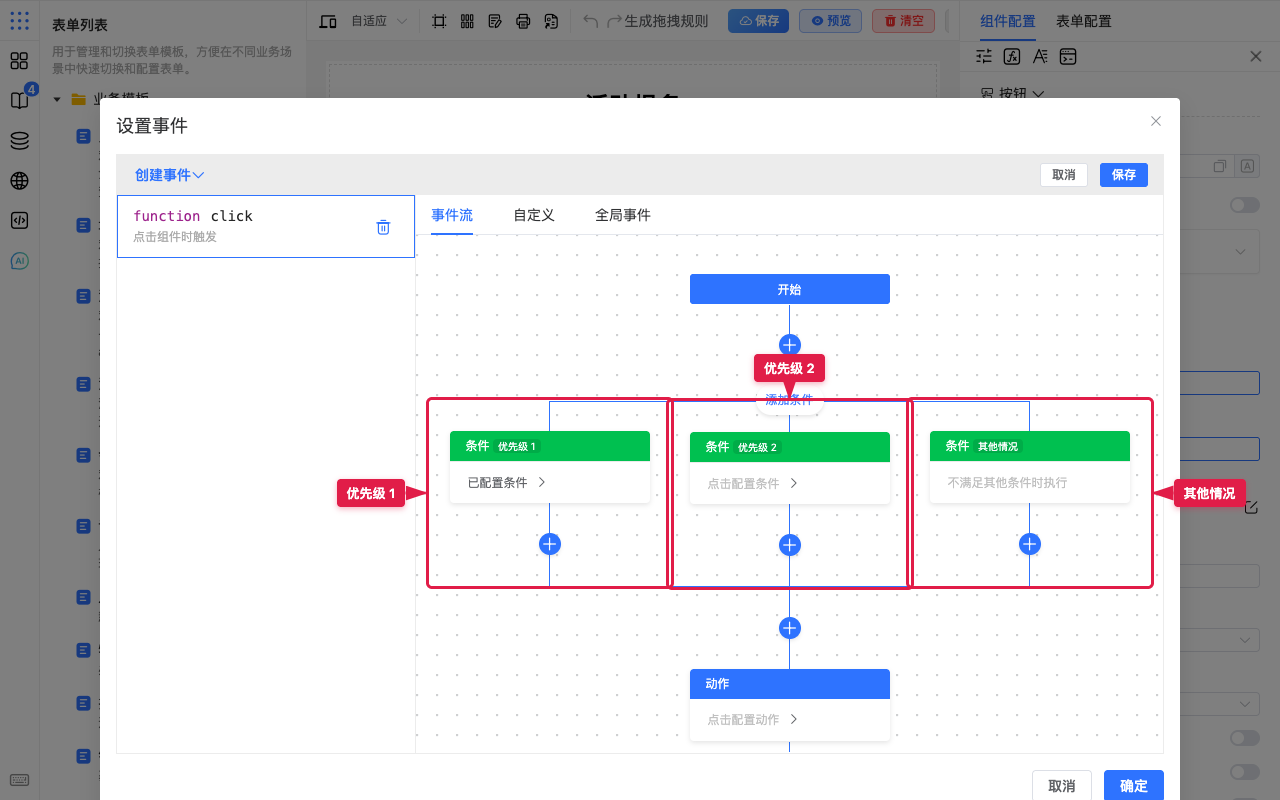This screenshot has height=800, width=1280.
Task: Switch to the 自定义 tab
Action: tap(534, 215)
